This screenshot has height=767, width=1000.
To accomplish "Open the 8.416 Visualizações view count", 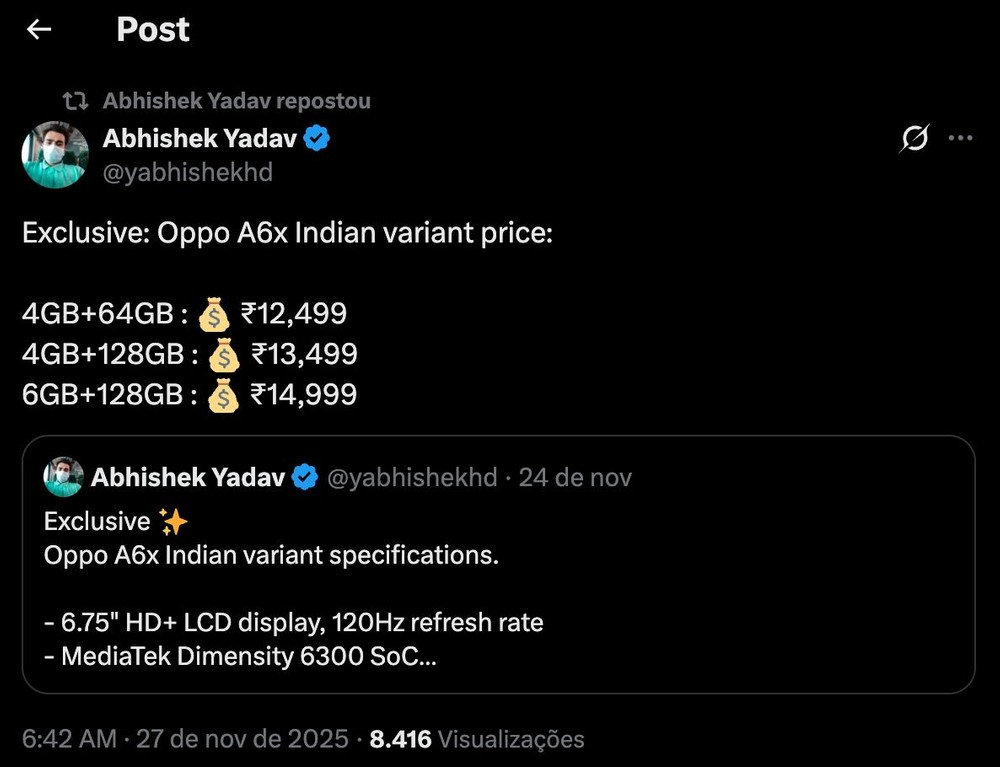I will click(476, 740).
